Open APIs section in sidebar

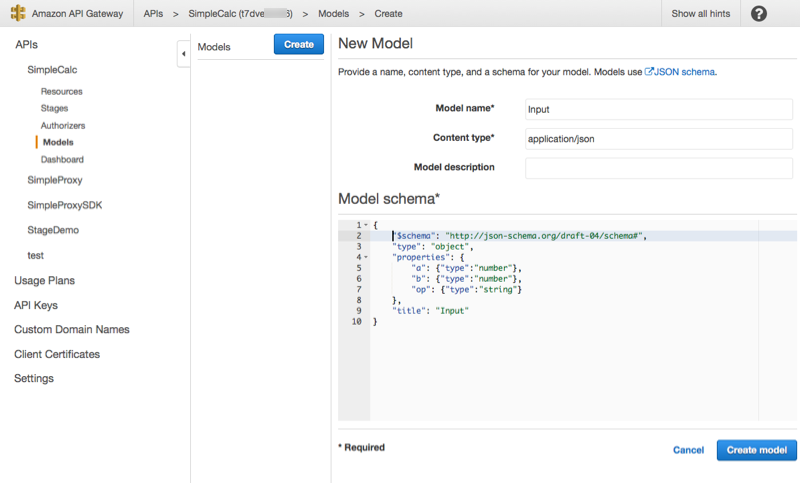(x=26, y=44)
